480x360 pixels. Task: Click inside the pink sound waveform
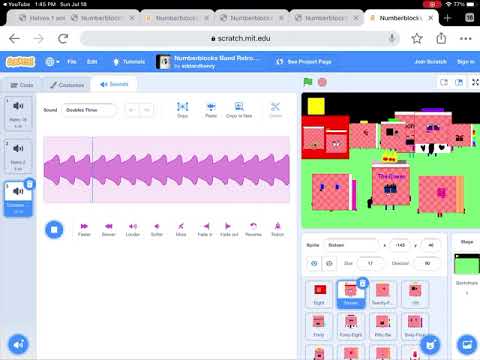point(167,169)
